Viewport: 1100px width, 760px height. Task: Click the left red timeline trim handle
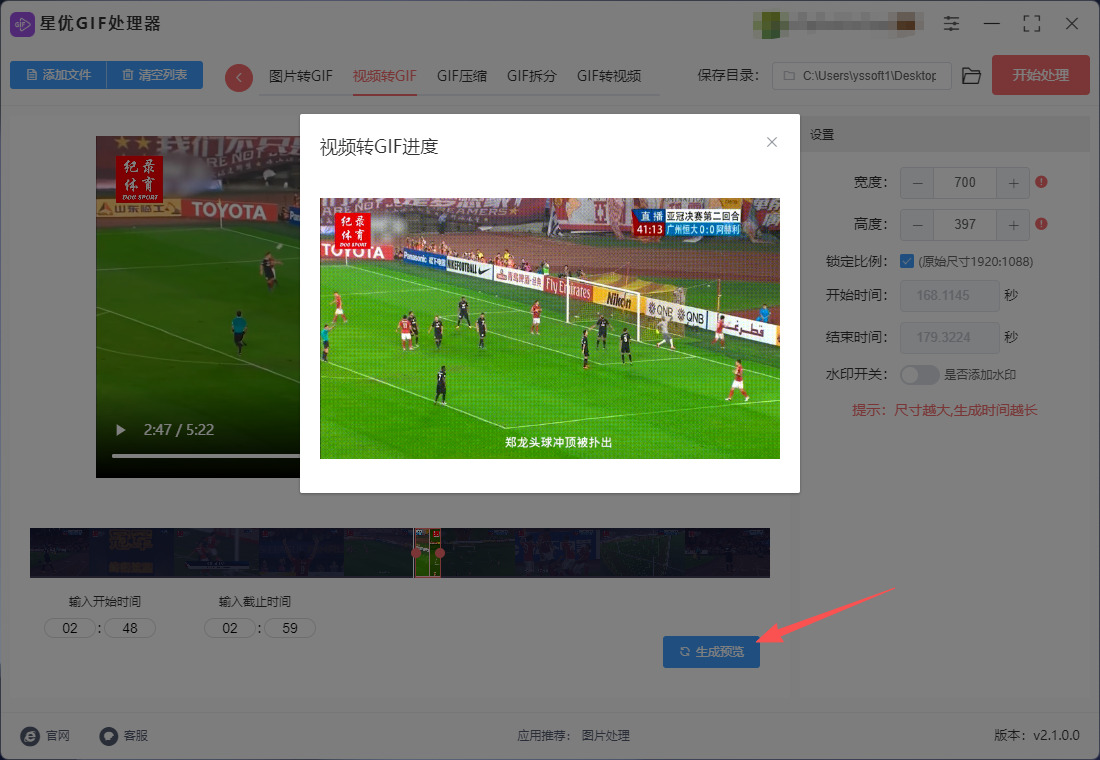pyautogui.click(x=416, y=553)
